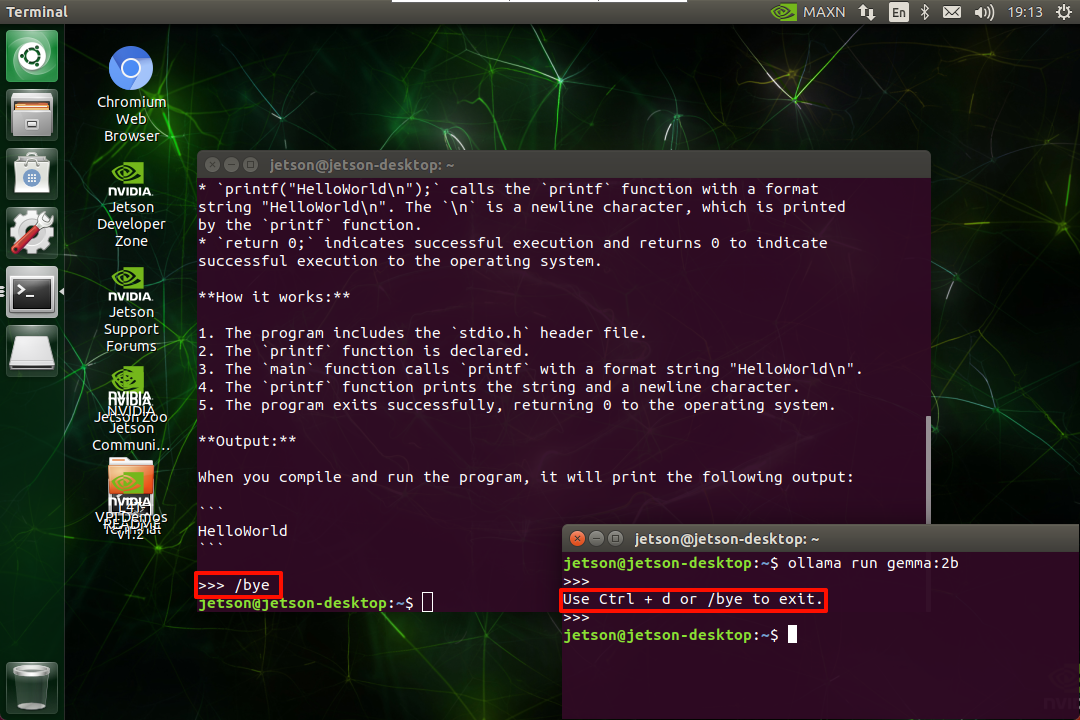The width and height of the screenshot is (1080, 720).
Task: Open the mail envelope messaging indicator
Action: point(952,12)
